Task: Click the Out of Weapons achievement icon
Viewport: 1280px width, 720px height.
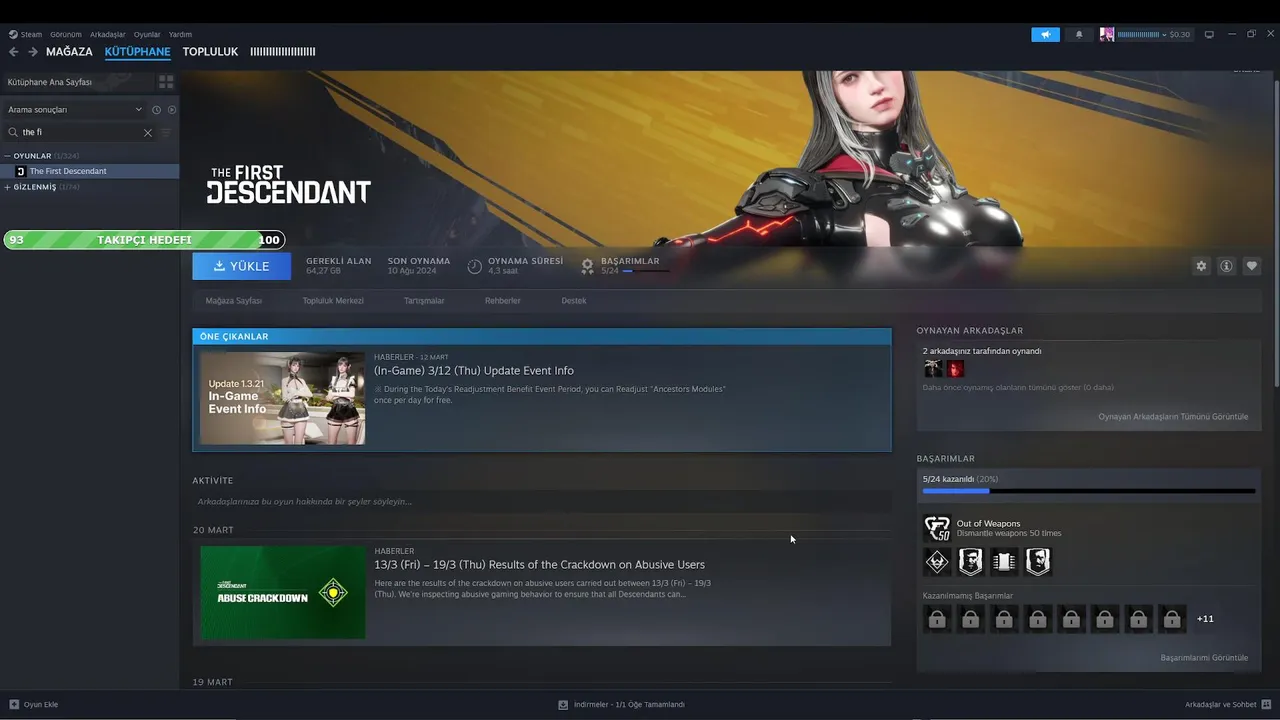Action: [937, 528]
